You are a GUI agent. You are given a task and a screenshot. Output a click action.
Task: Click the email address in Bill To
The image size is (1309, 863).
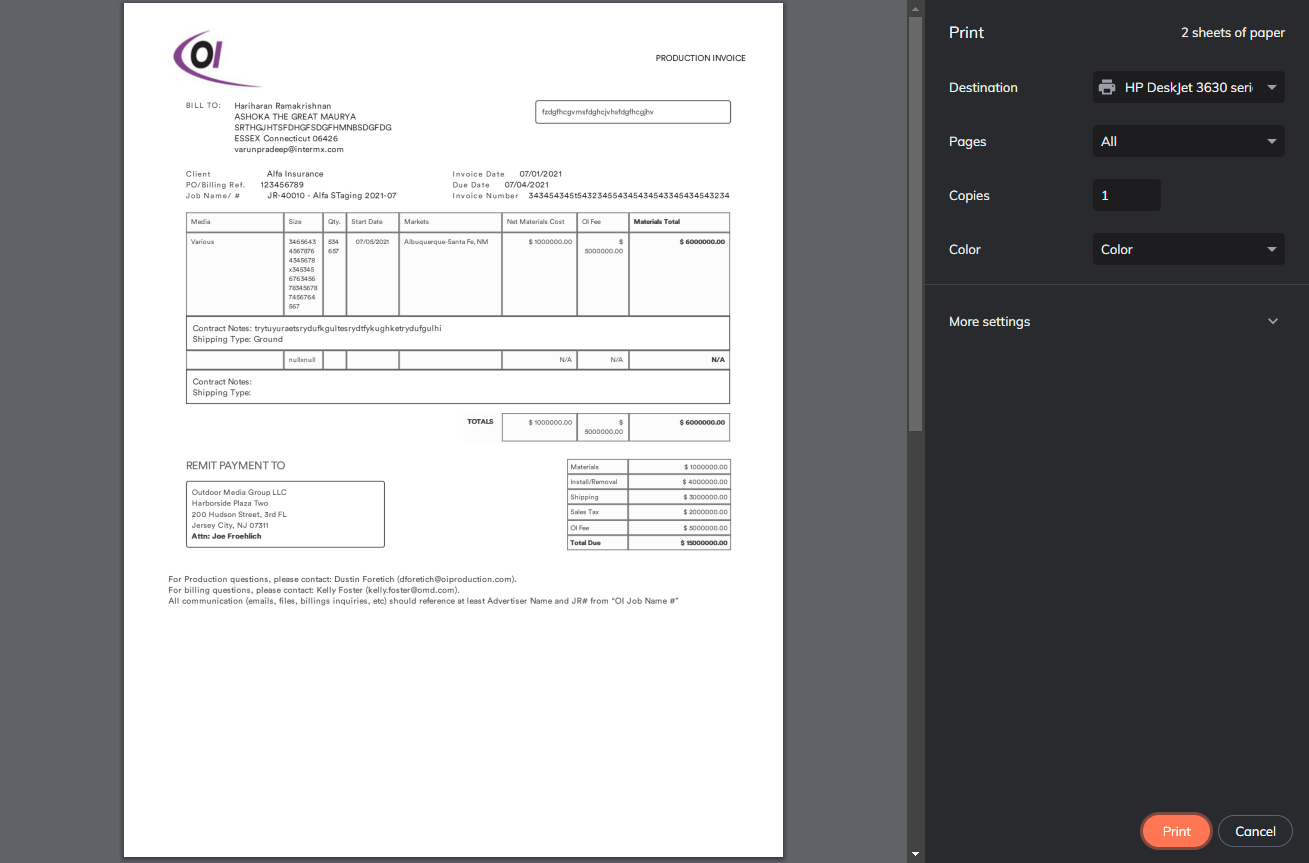pyautogui.click(x=289, y=149)
